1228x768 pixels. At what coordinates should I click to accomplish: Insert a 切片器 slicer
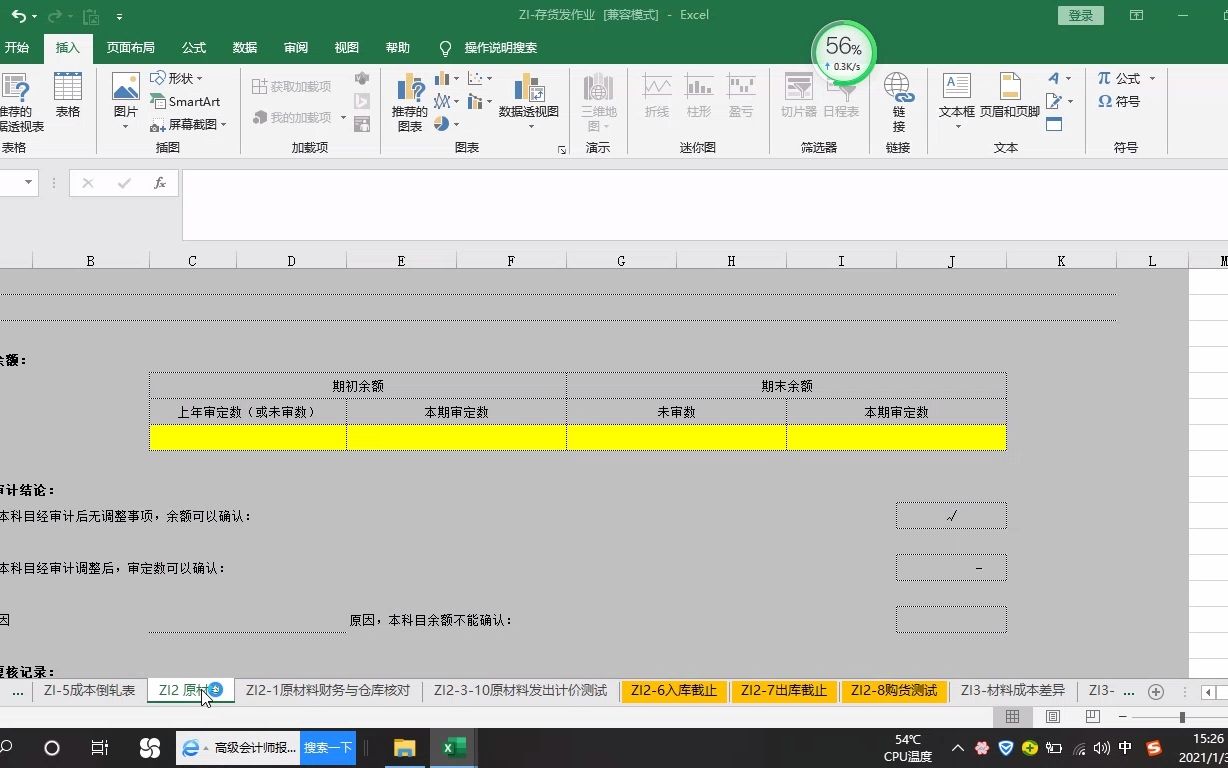[797, 100]
